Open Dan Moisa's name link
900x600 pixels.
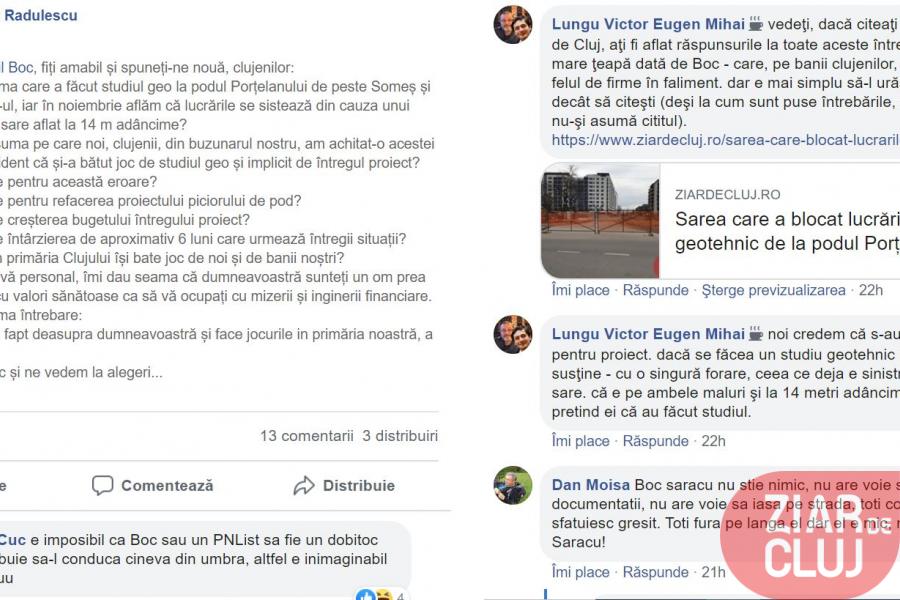pyautogui.click(x=591, y=485)
